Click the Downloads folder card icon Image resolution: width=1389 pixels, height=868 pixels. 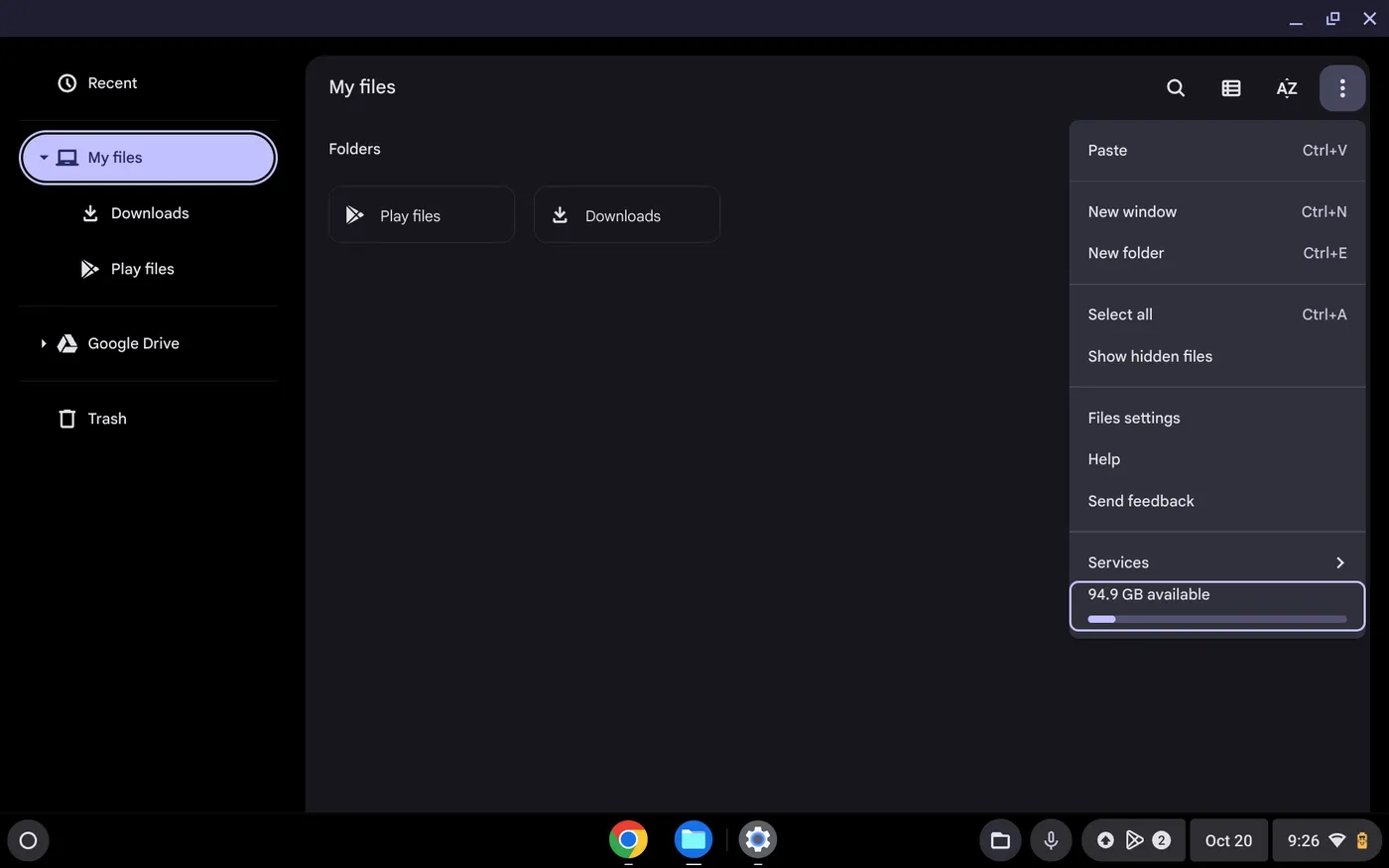[x=561, y=214]
